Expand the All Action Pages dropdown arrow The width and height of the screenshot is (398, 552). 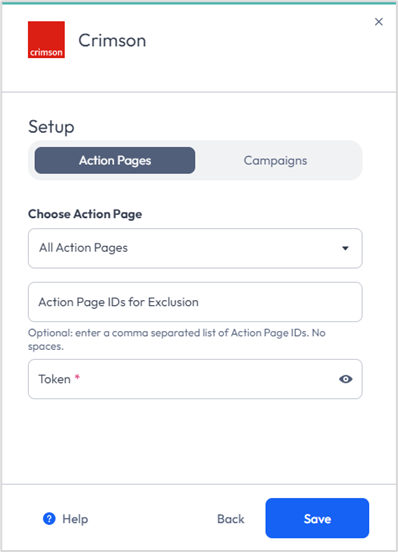346,248
